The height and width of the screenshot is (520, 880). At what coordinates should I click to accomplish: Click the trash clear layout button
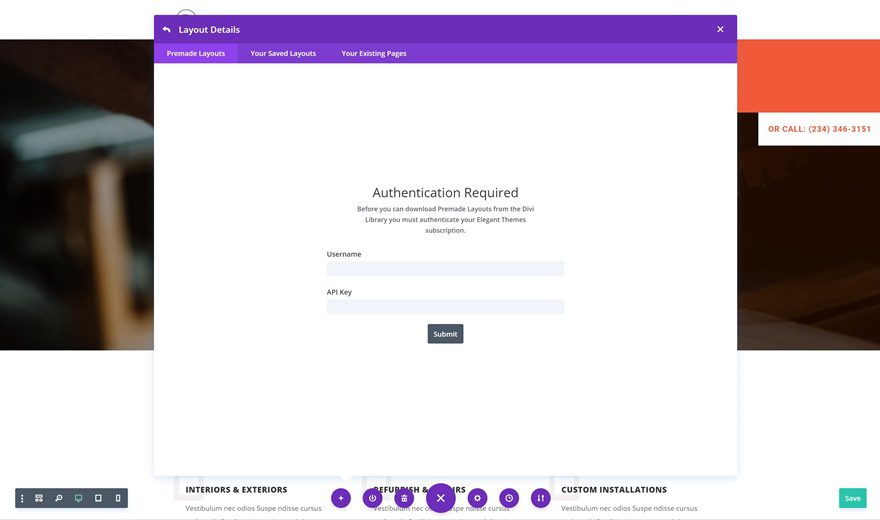pos(404,498)
